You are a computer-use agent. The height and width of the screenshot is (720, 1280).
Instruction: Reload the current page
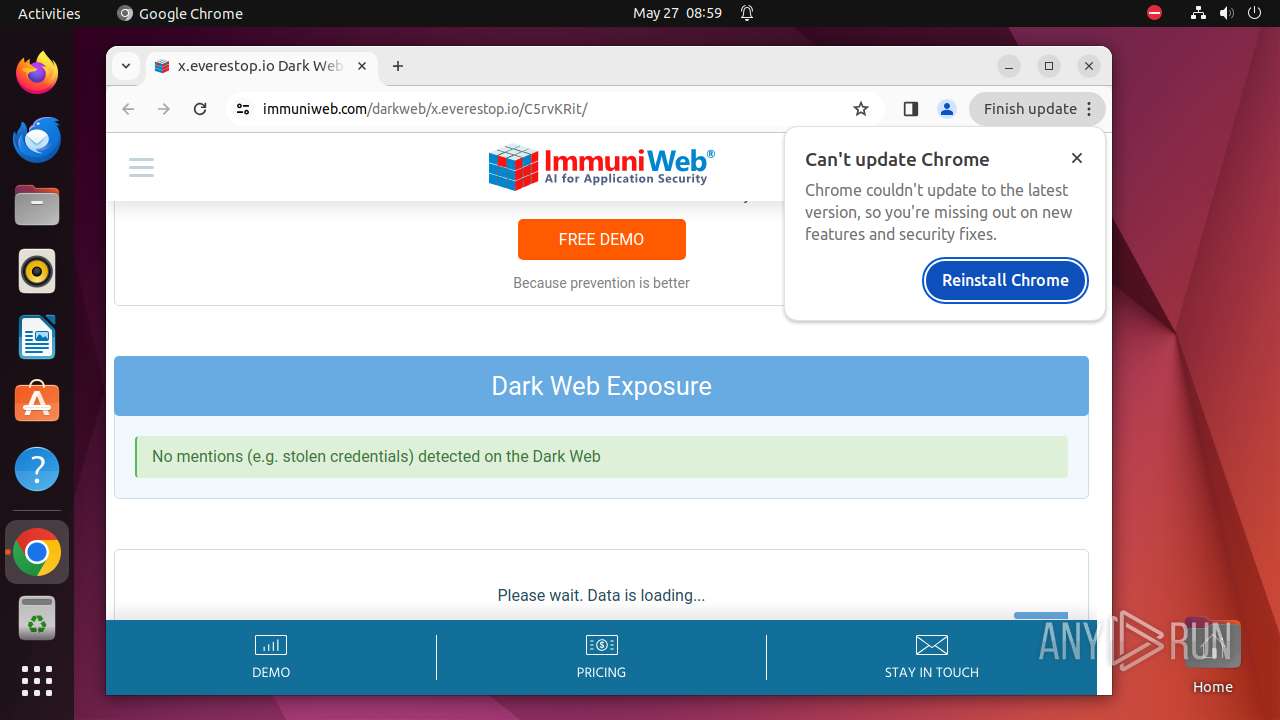coord(200,109)
